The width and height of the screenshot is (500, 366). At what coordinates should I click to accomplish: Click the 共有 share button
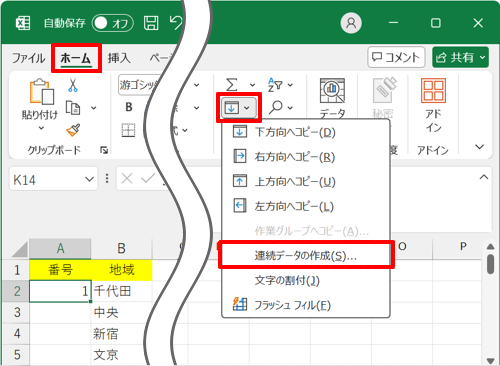pyautogui.click(x=461, y=57)
